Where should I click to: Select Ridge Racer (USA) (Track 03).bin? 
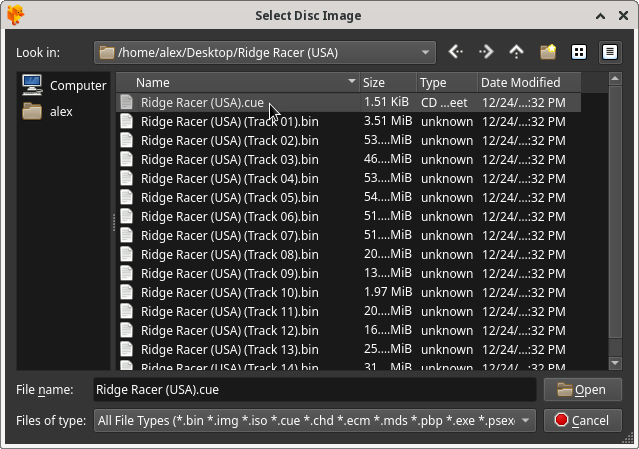pyautogui.click(x=230, y=159)
